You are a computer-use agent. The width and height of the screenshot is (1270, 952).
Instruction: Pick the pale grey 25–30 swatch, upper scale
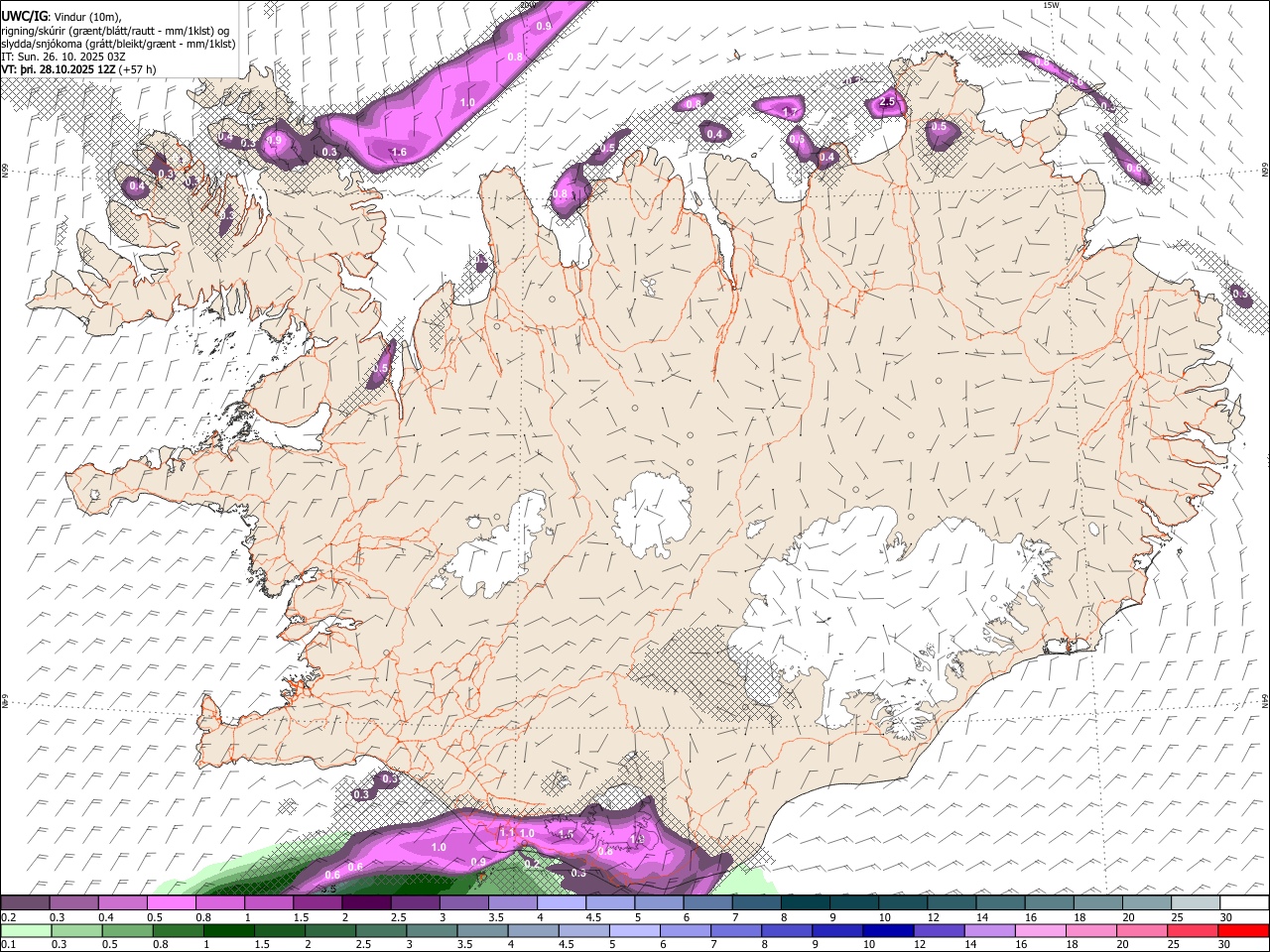(x=1195, y=903)
